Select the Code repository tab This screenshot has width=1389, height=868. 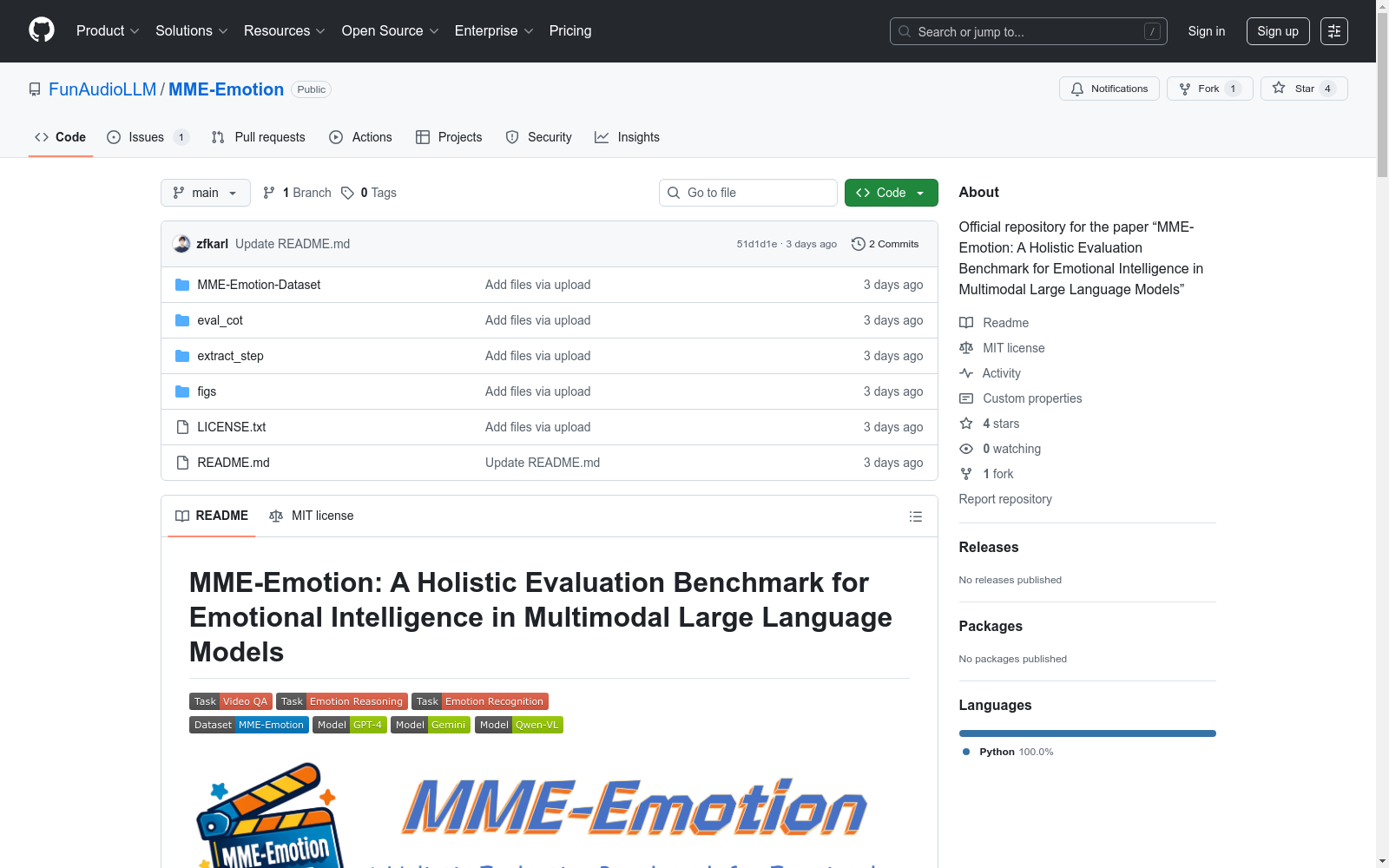click(61, 137)
